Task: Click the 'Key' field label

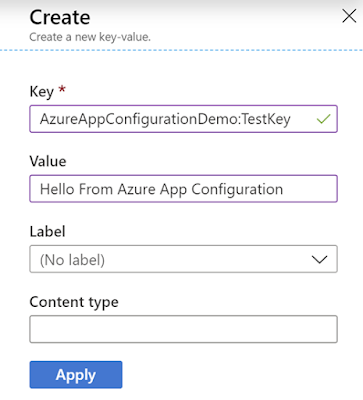Action: tap(42, 91)
